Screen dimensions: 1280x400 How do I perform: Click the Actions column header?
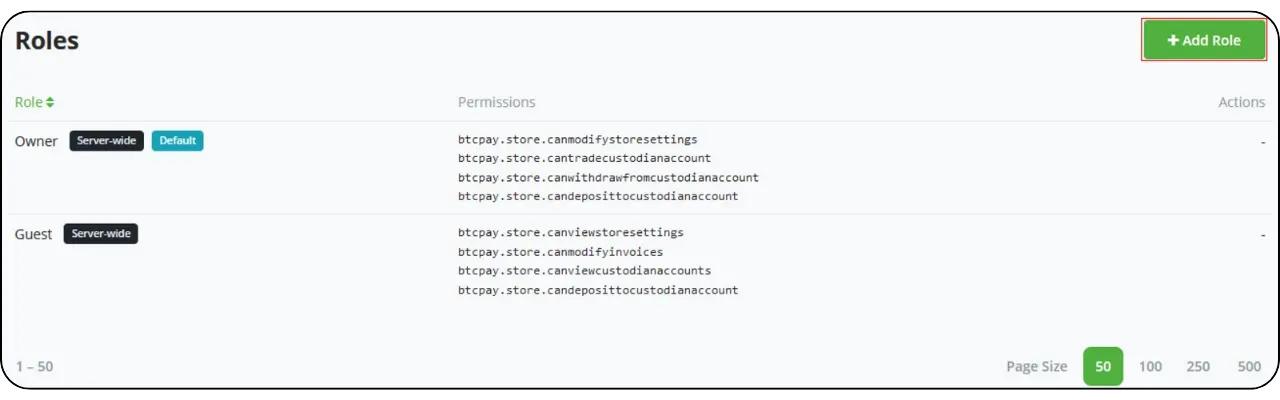(x=1241, y=102)
